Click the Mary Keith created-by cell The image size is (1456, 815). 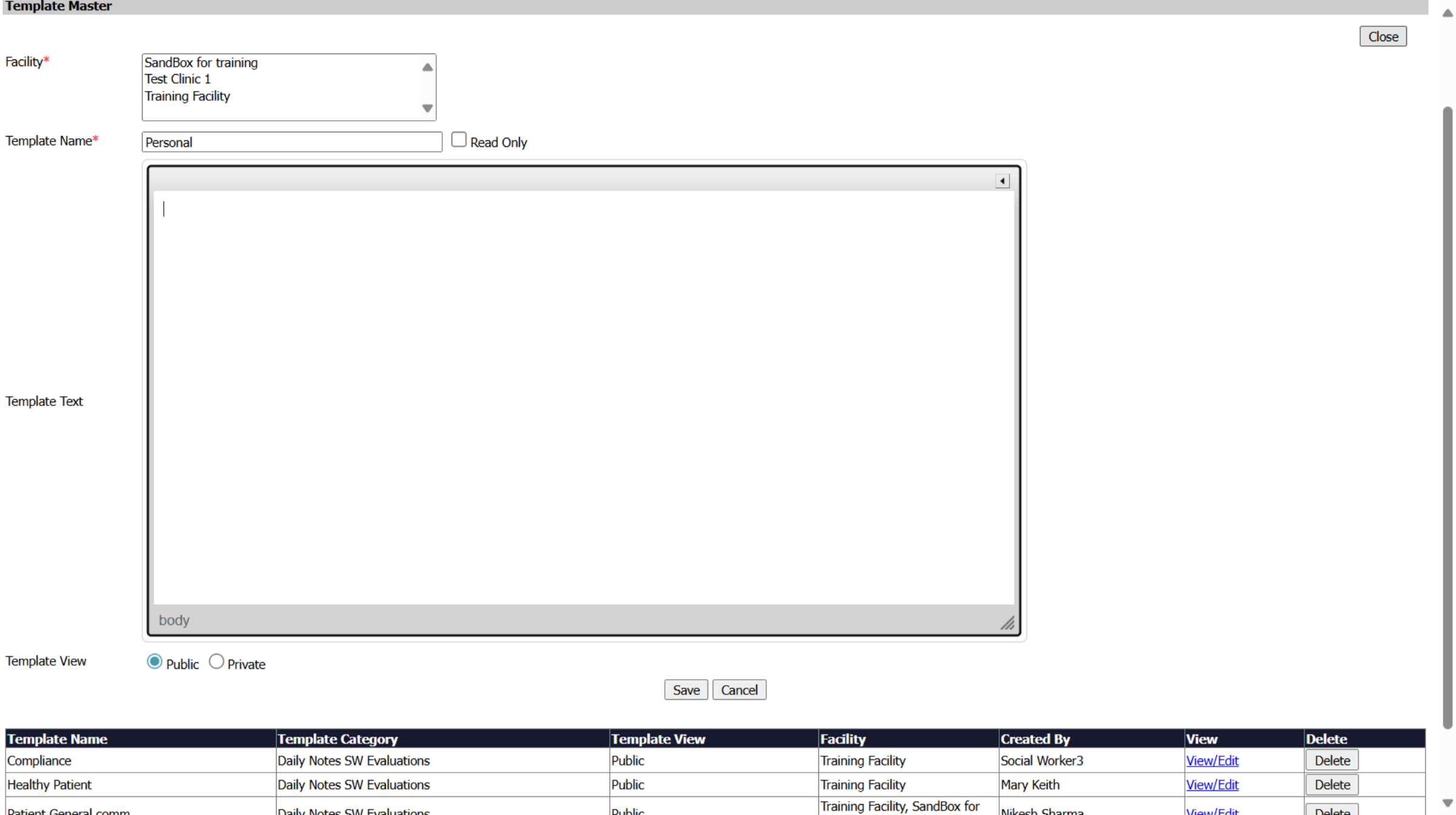pyautogui.click(x=1091, y=785)
